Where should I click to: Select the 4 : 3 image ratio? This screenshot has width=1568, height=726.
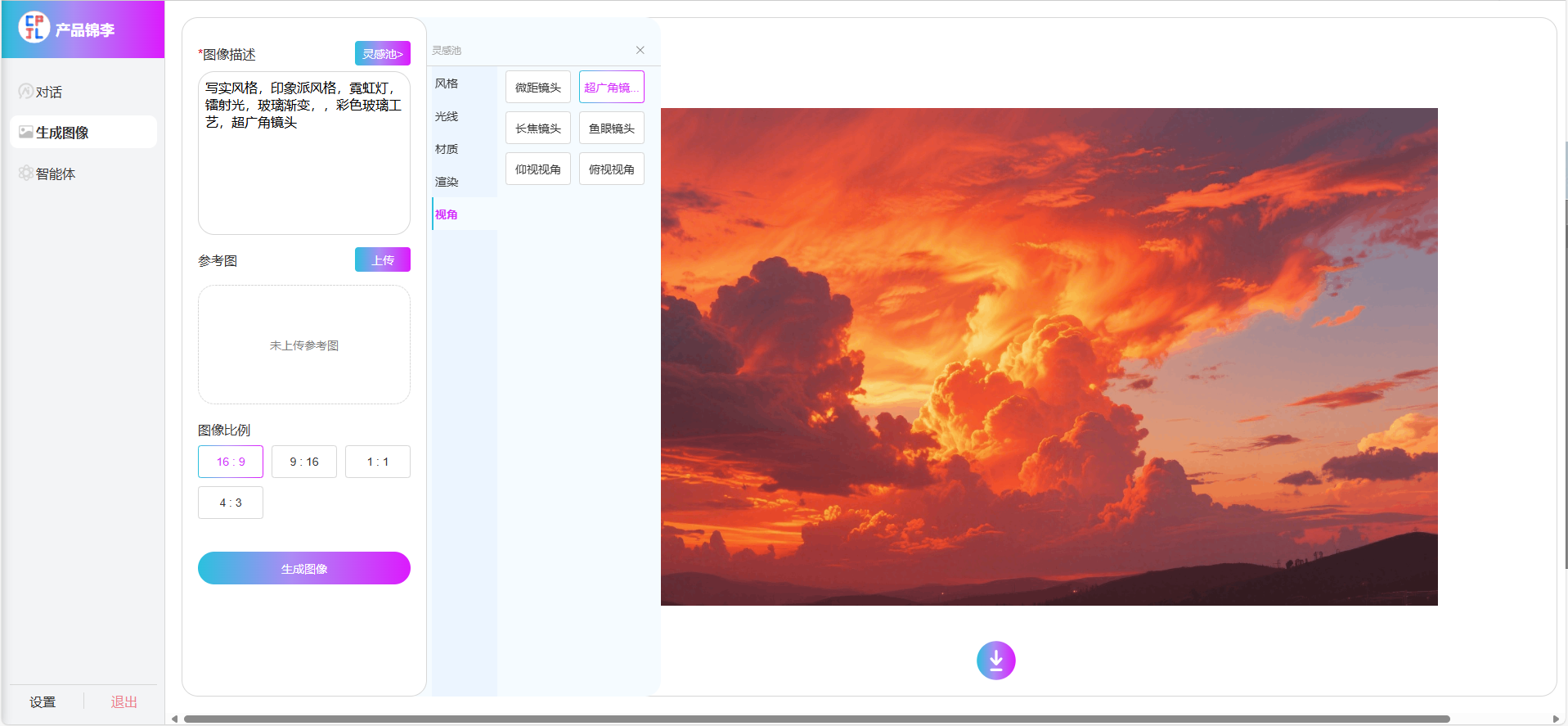click(231, 503)
